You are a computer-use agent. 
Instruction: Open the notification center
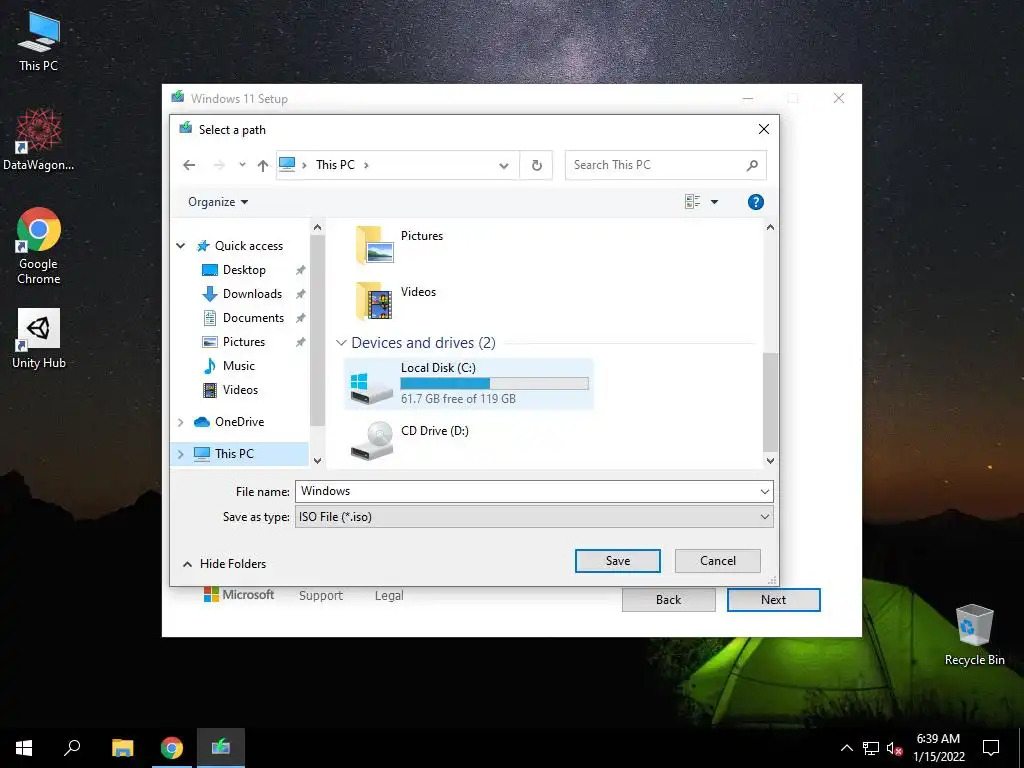(x=991, y=748)
